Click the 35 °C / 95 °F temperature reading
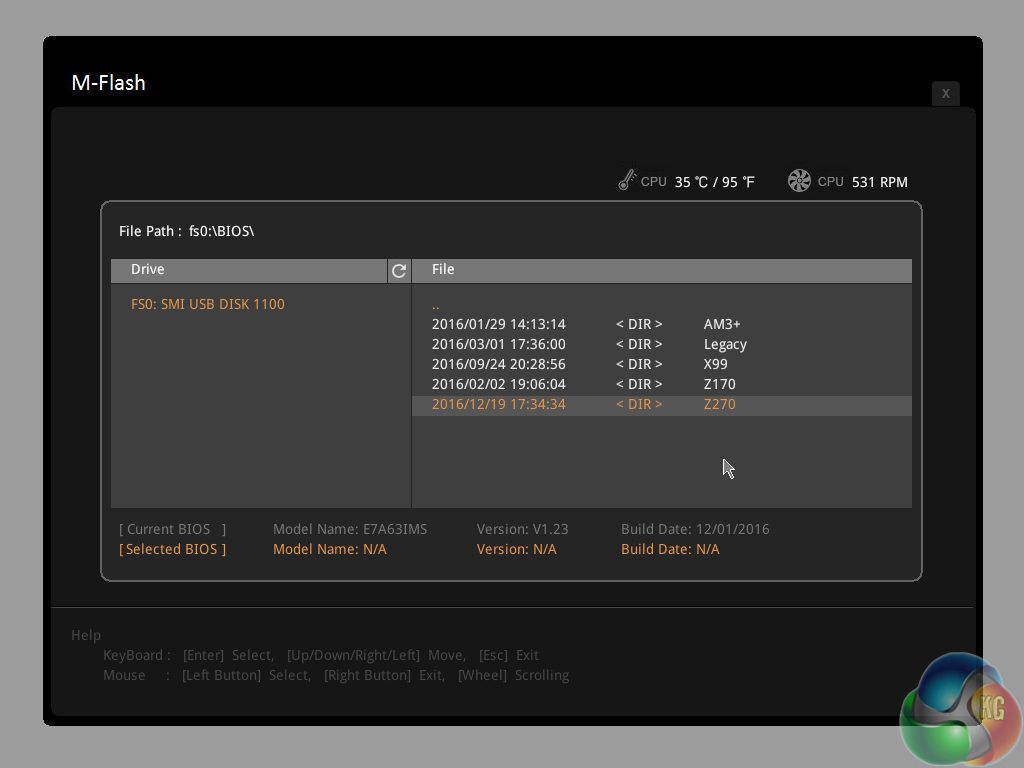This screenshot has width=1024, height=768. point(714,182)
